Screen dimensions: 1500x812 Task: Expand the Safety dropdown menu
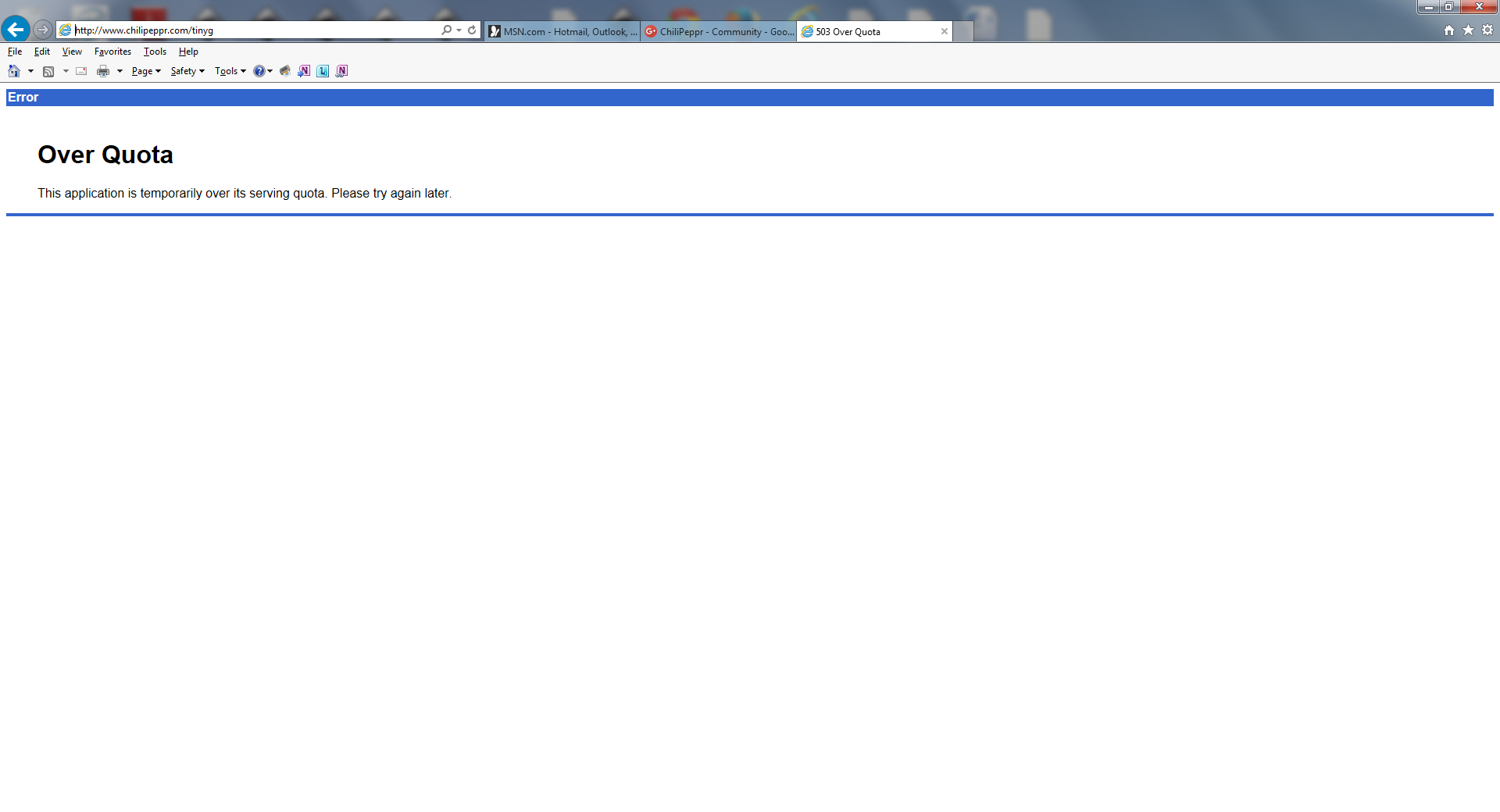tap(187, 71)
